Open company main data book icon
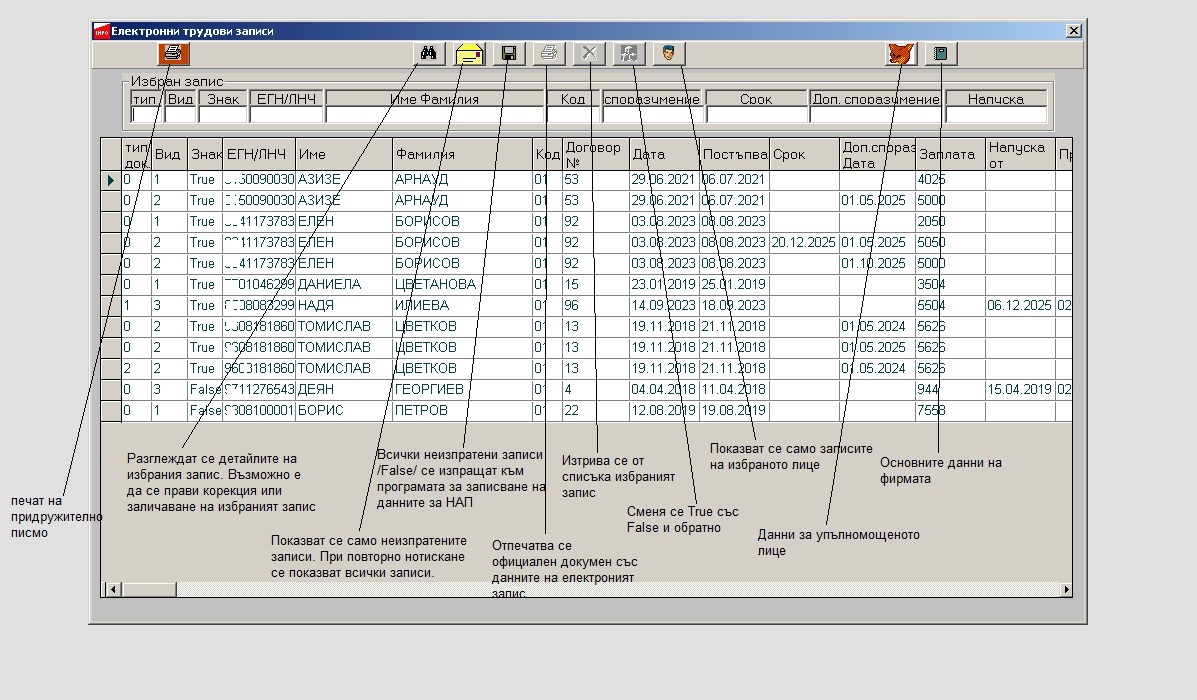Image resolution: width=1197 pixels, height=700 pixels. pyautogui.click(x=941, y=53)
